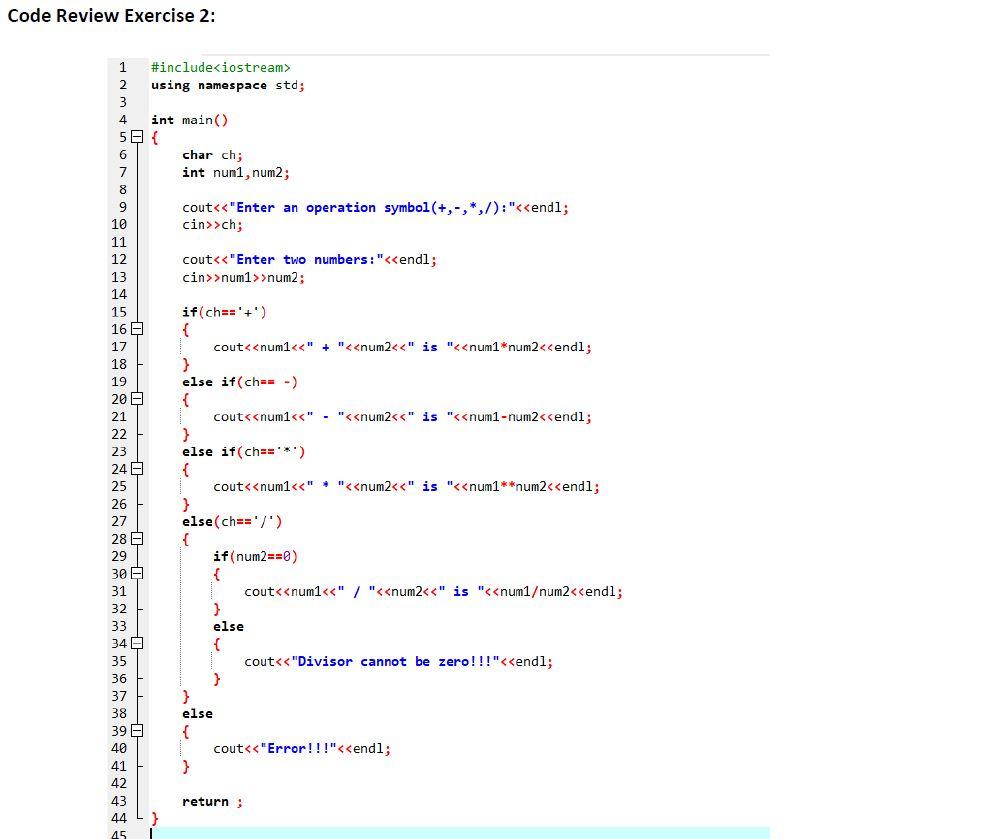Click line number 43 beside return statement

119,801
